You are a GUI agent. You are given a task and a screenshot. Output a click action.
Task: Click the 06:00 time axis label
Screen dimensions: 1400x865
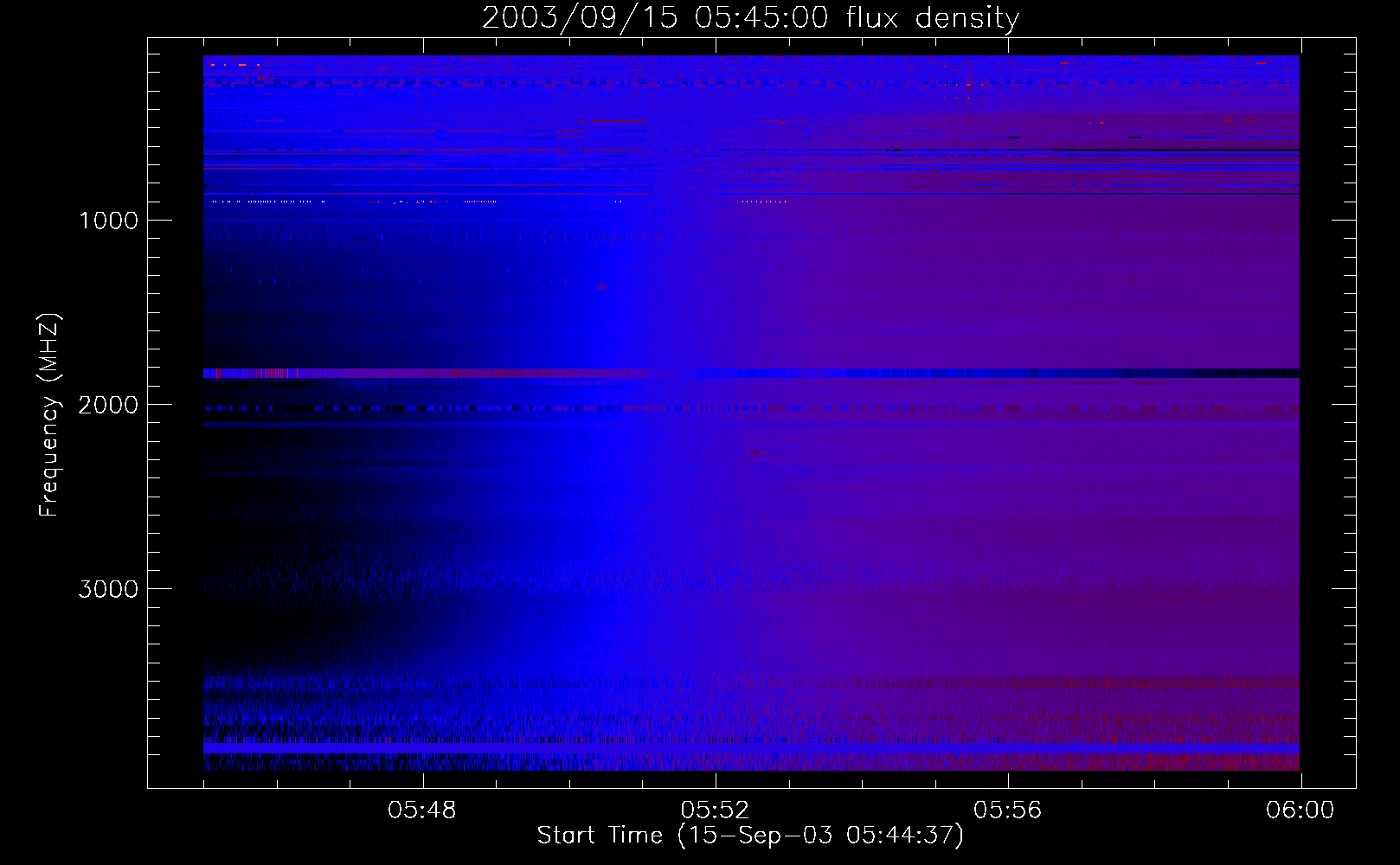point(1300,811)
